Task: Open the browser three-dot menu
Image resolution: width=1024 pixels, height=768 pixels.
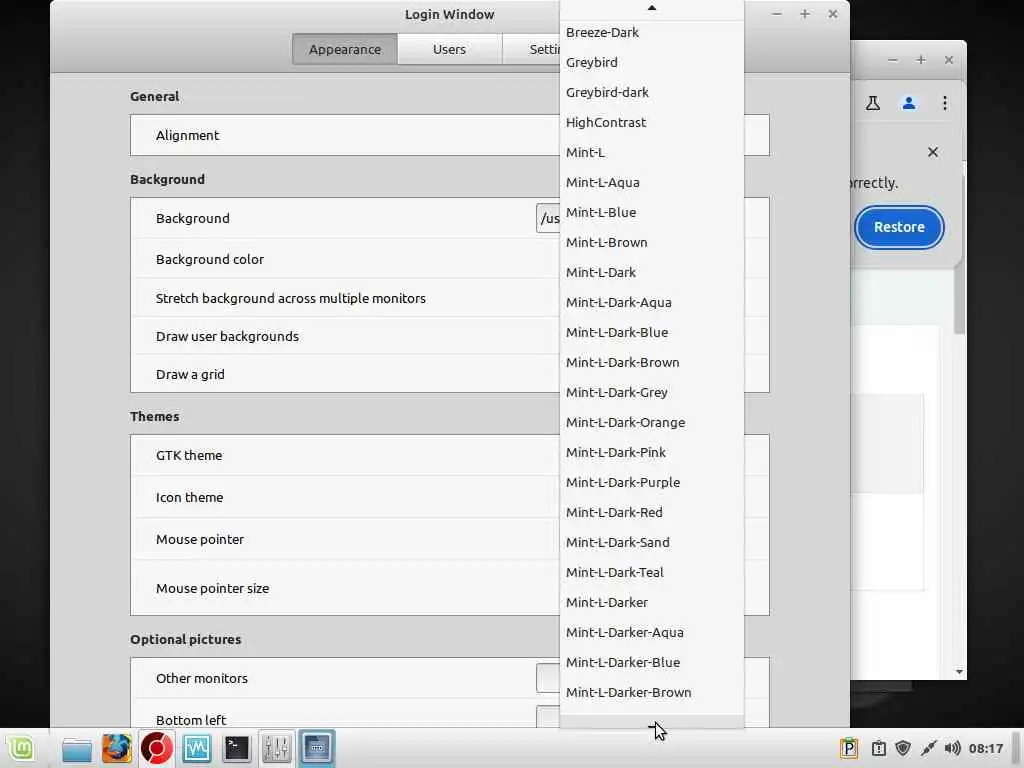Action: [944, 103]
